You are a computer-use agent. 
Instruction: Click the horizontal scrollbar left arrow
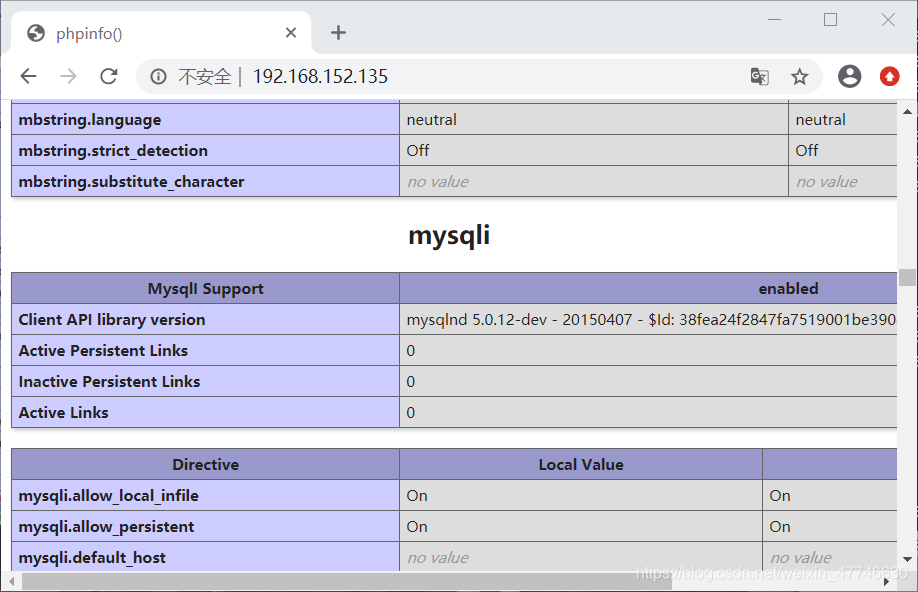pyautogui.click(x=12, y=581)
